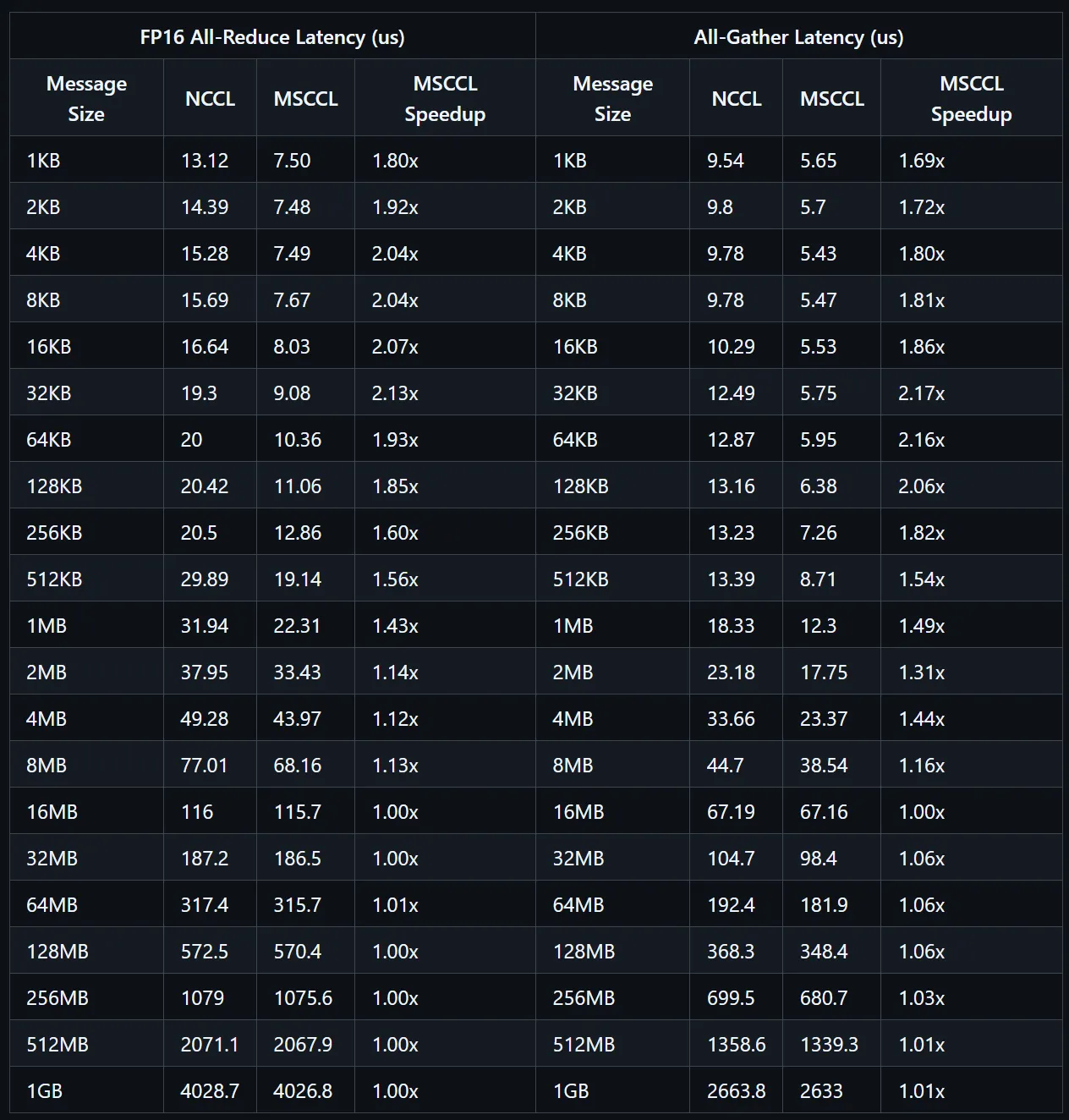Click the FP16 All-Reduce Latency (us) header
Screen dimensions: 1069x1120
click(x=271, y=37)
